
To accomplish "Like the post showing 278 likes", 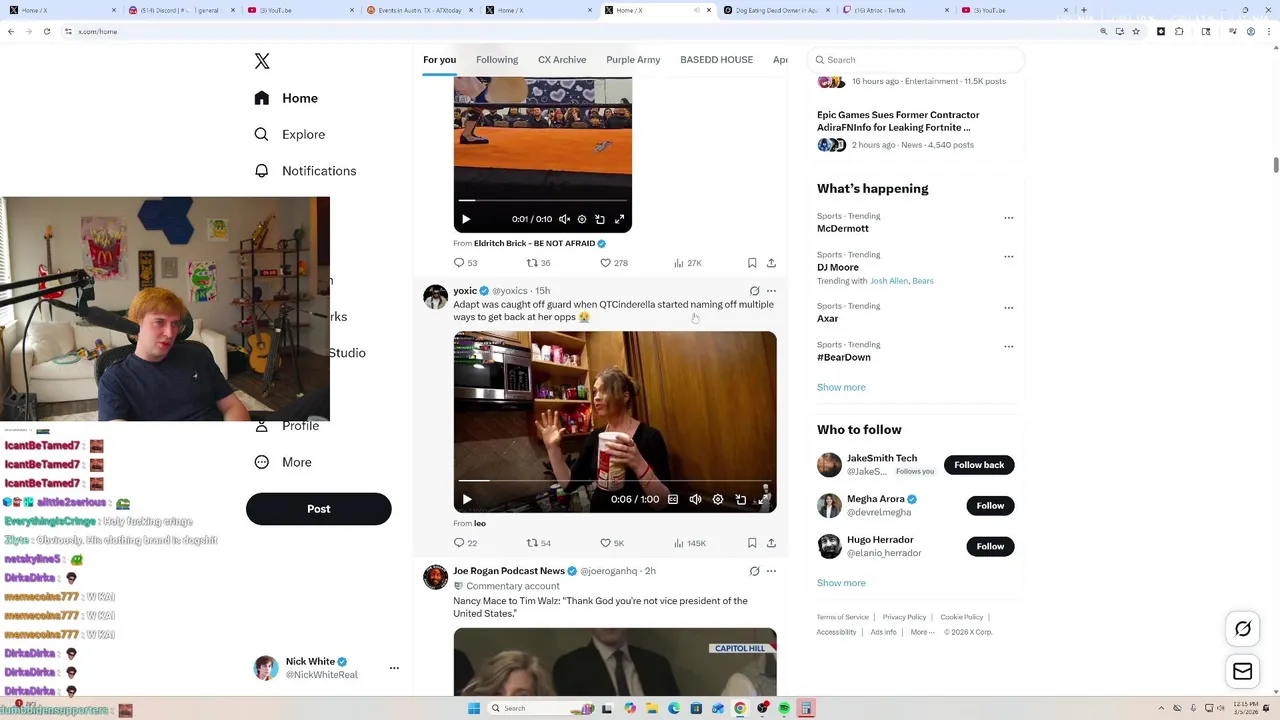I will coord(614,263).
